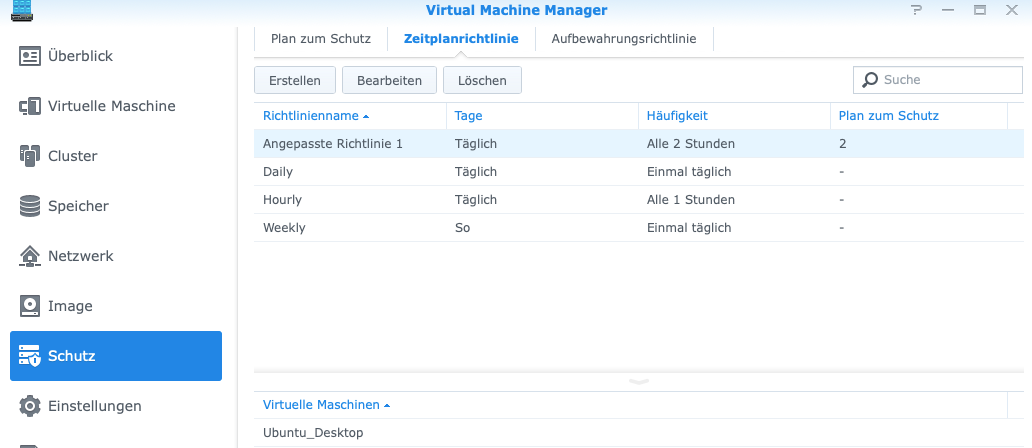The height and width of the screenshot is (448, 1032).
Task: Click the Erstellen button
Action: (x=295, y=80)
